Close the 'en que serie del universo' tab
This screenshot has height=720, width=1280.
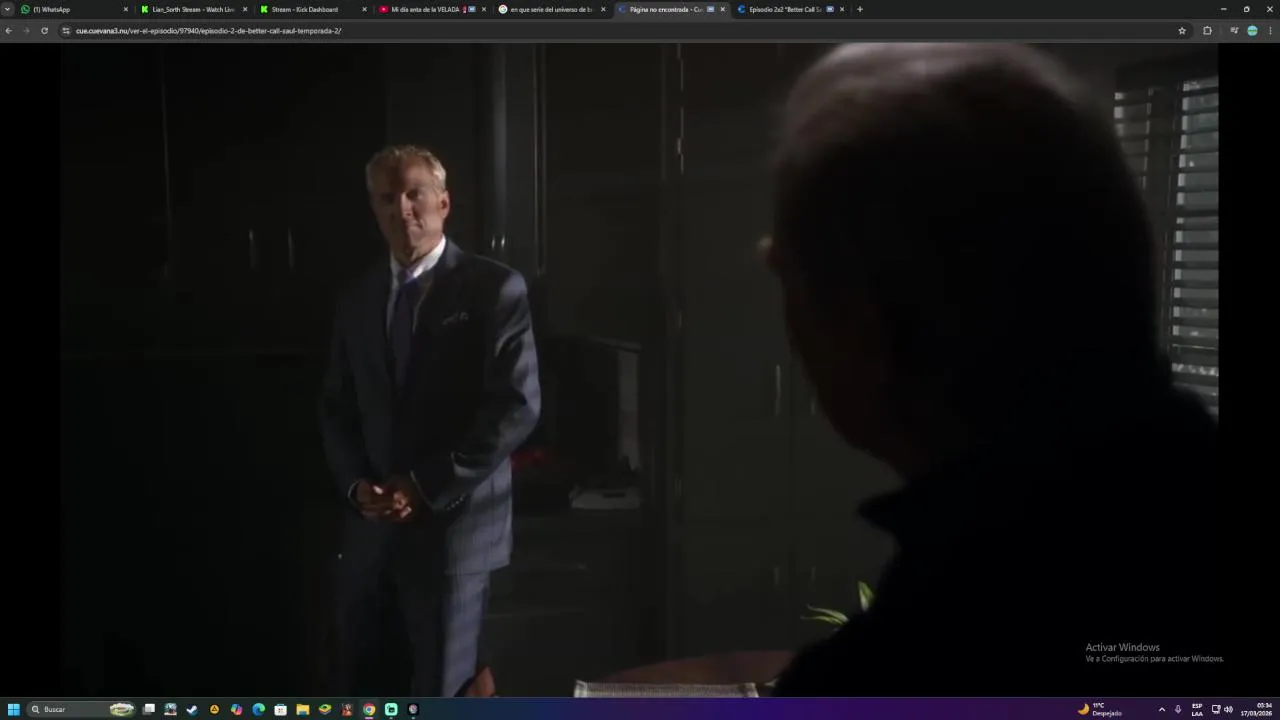[x=603, y=9]
